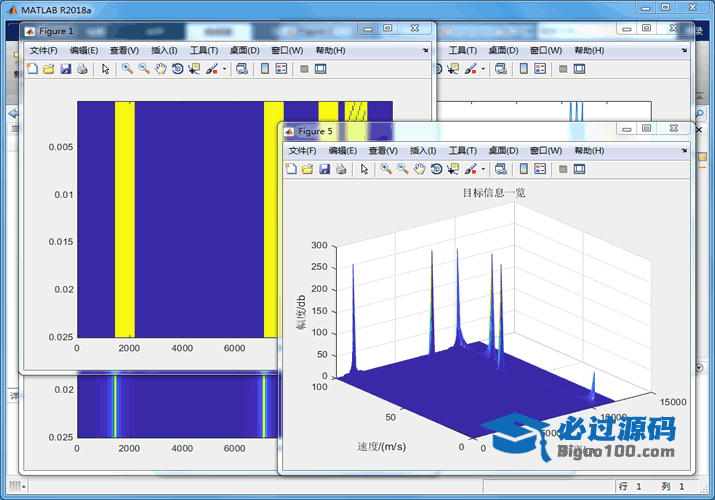Click Link Plot icon in Figure 5 toolbar
The image size is (715, 500).
[x=501, y=169]
